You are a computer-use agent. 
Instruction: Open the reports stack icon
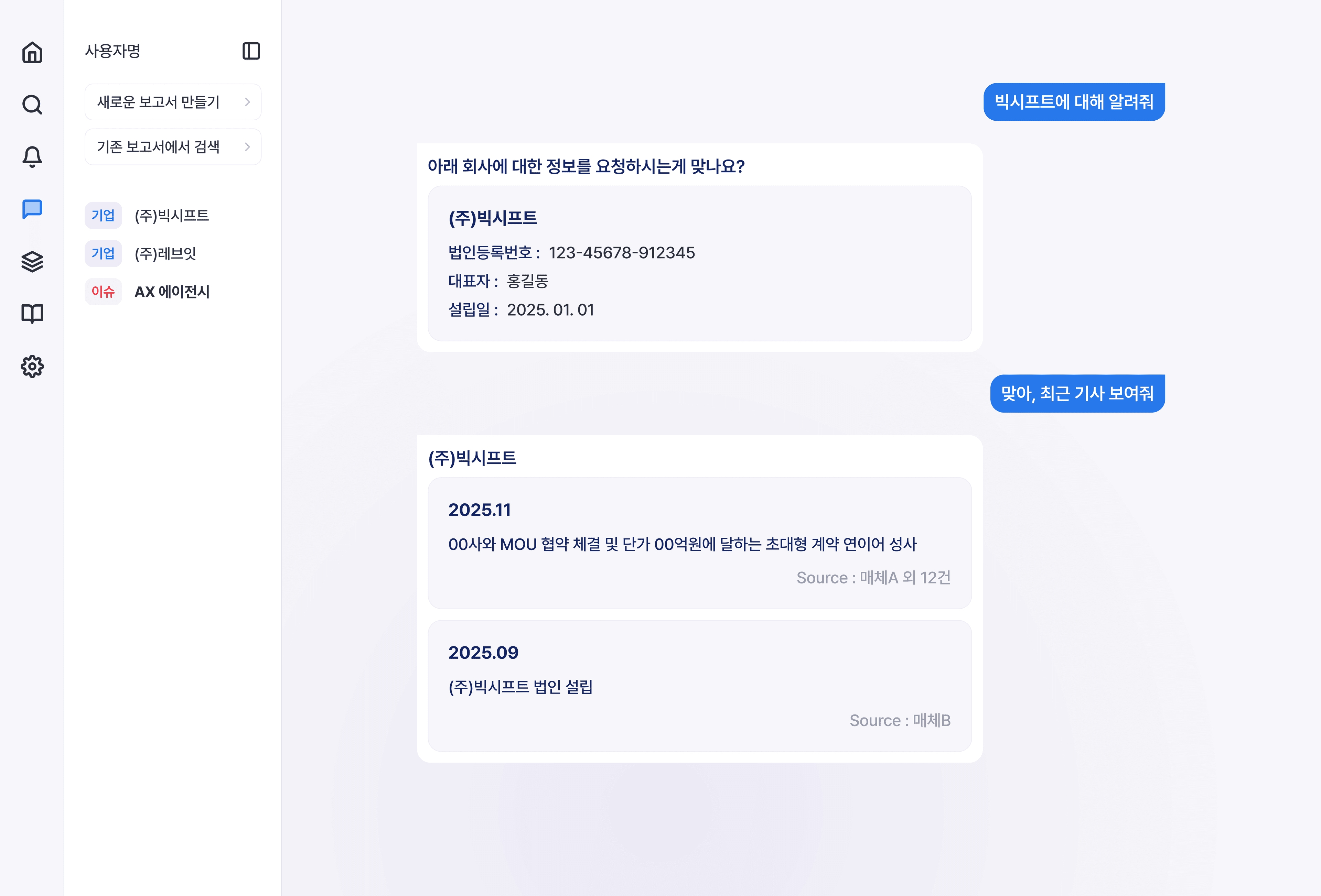pos(32,262)
